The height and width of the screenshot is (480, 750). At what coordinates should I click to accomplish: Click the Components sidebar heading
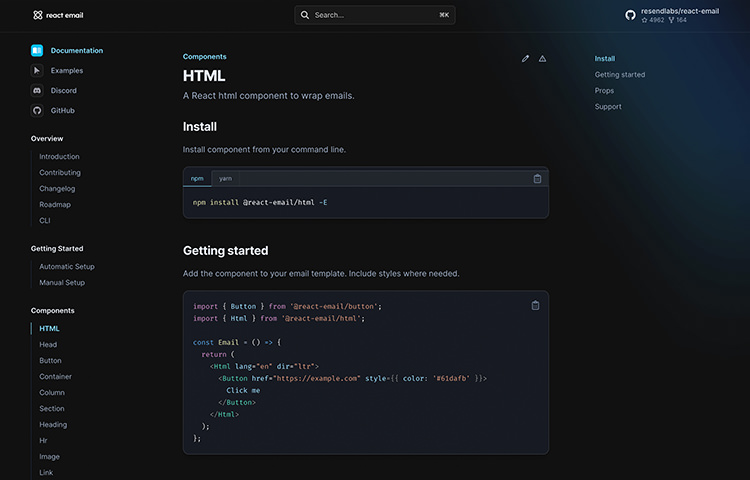53,311
